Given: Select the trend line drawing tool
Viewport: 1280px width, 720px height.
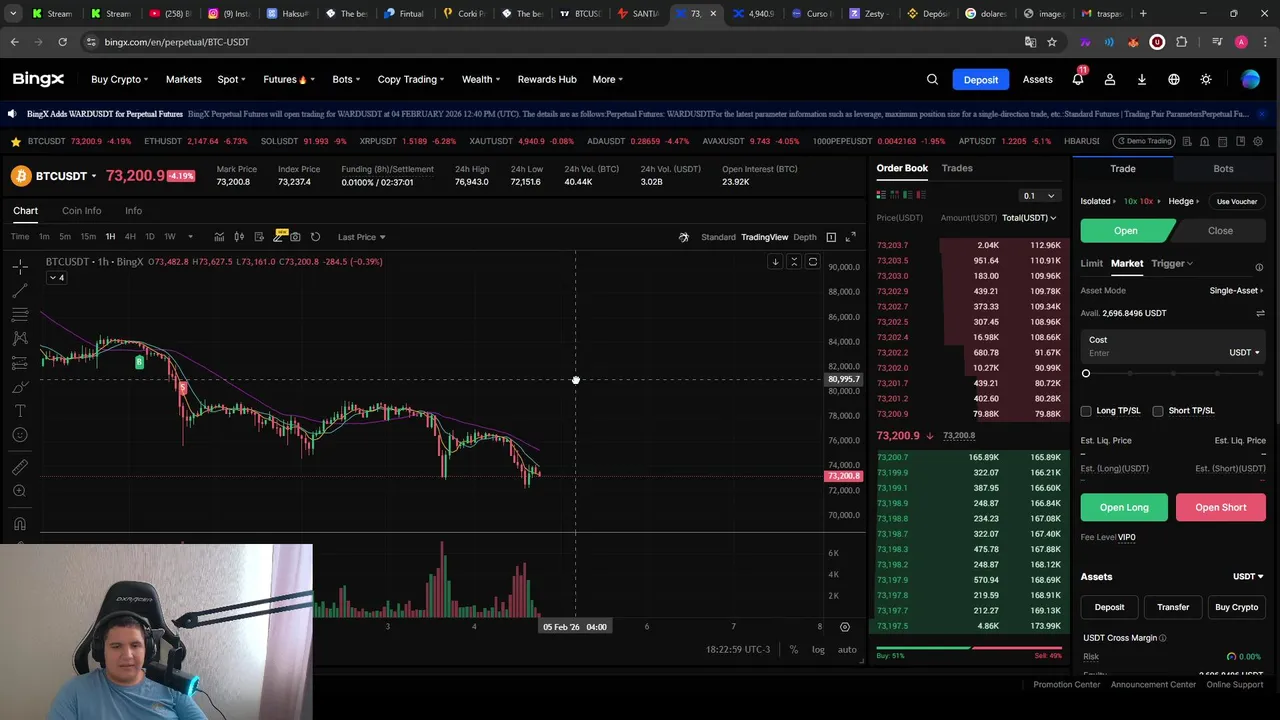Looking at the screenshot, I should [x=20, y=291].
